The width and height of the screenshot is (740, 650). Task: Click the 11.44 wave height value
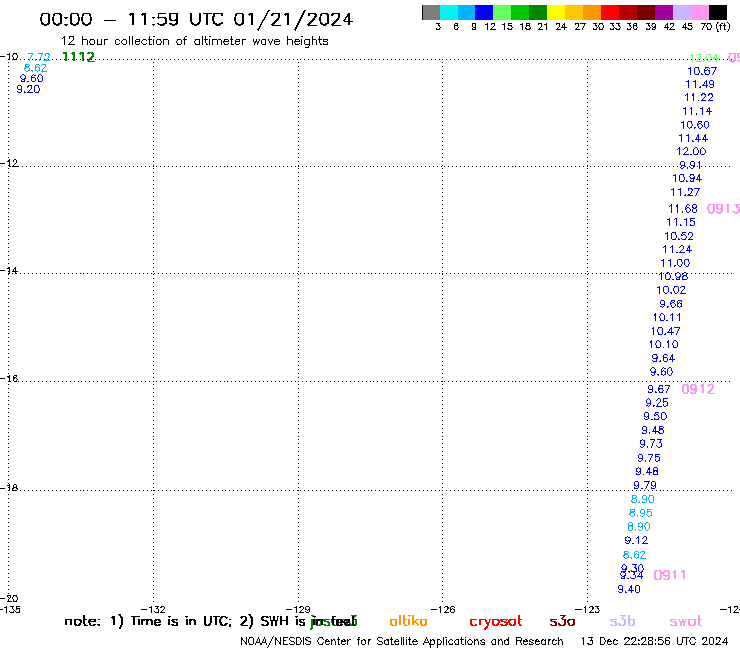[693, 138]
